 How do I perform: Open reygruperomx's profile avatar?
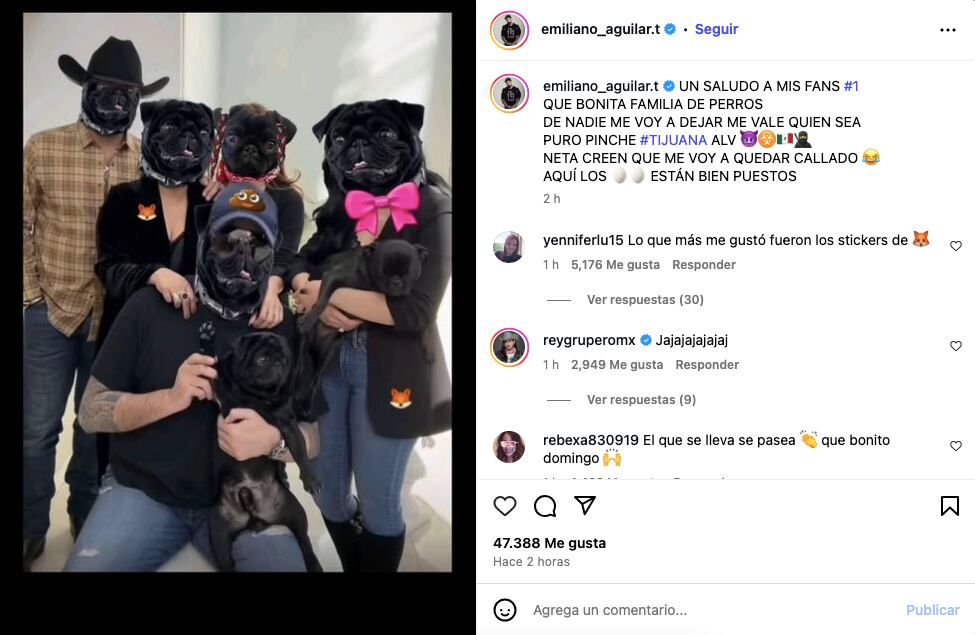(509, 347)
